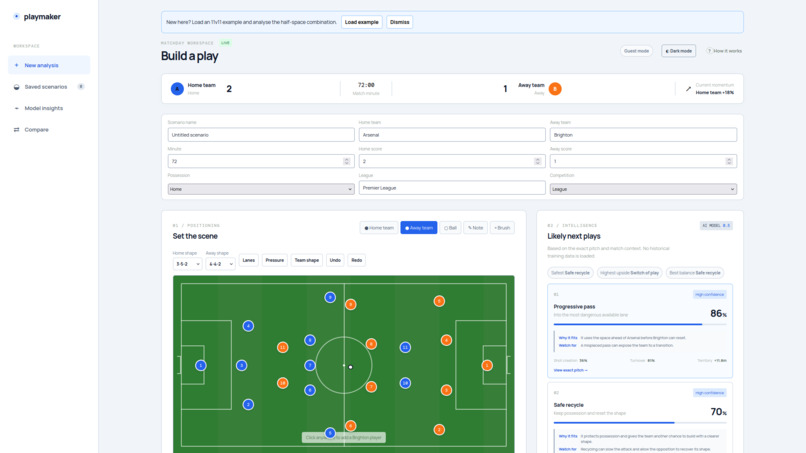Screen dimensions: 806x453
Task: Select blue home player marker number 2
Action: [x=248, y=405]
